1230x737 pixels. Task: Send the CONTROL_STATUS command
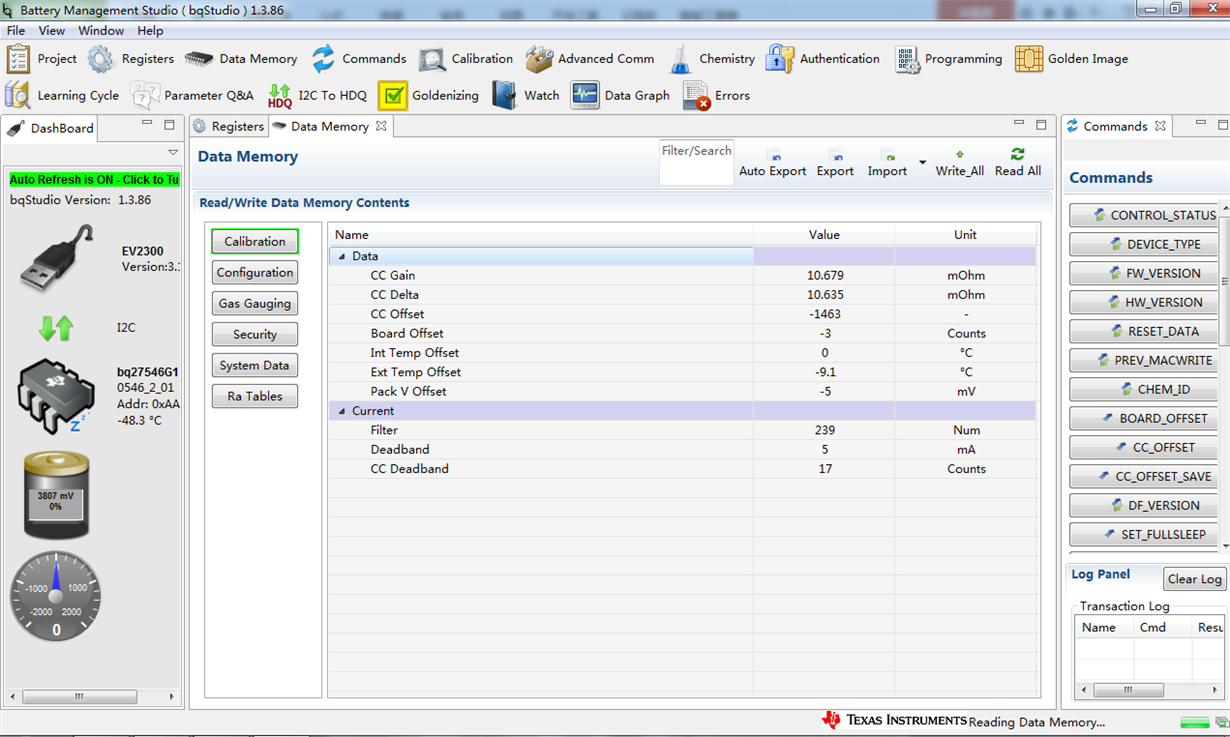(x=1143, y=215)
